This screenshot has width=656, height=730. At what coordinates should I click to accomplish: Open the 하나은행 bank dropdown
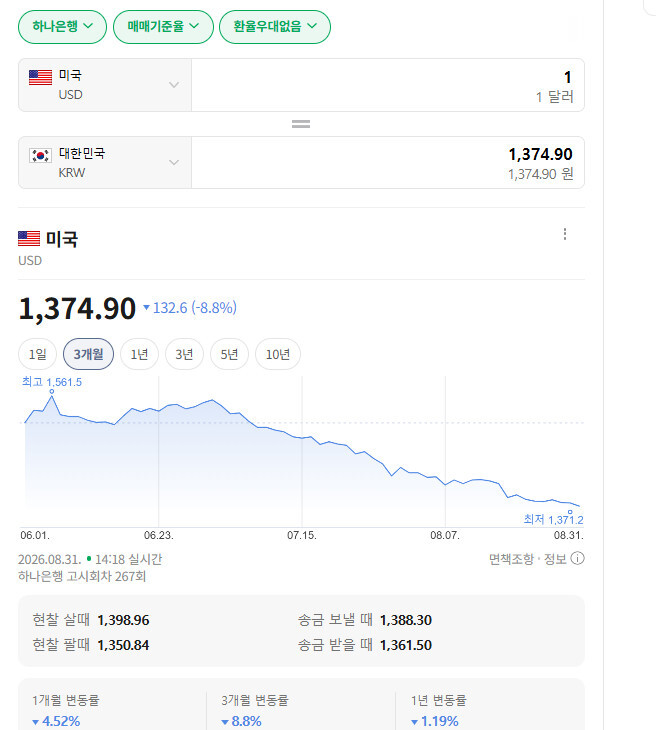(62, 27)
